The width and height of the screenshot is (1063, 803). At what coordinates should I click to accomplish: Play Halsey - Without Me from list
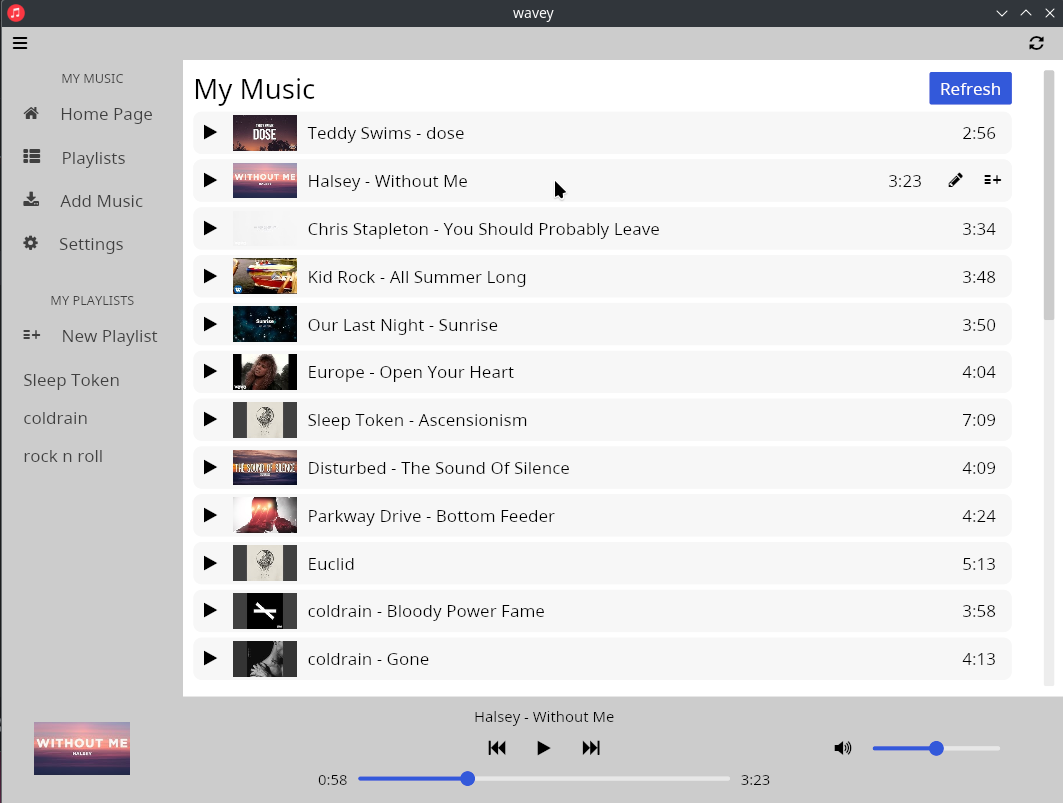(x=210, y=180)
